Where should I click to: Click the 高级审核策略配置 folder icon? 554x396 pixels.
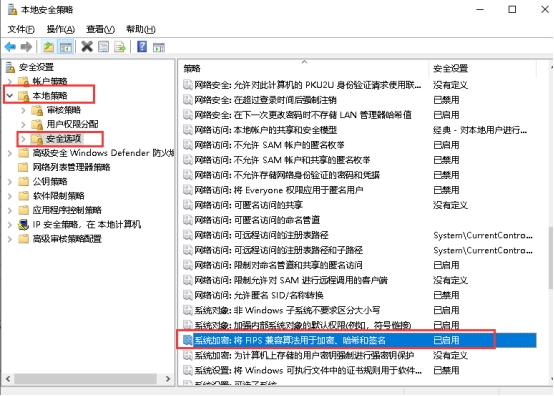[x=23, y=239]
